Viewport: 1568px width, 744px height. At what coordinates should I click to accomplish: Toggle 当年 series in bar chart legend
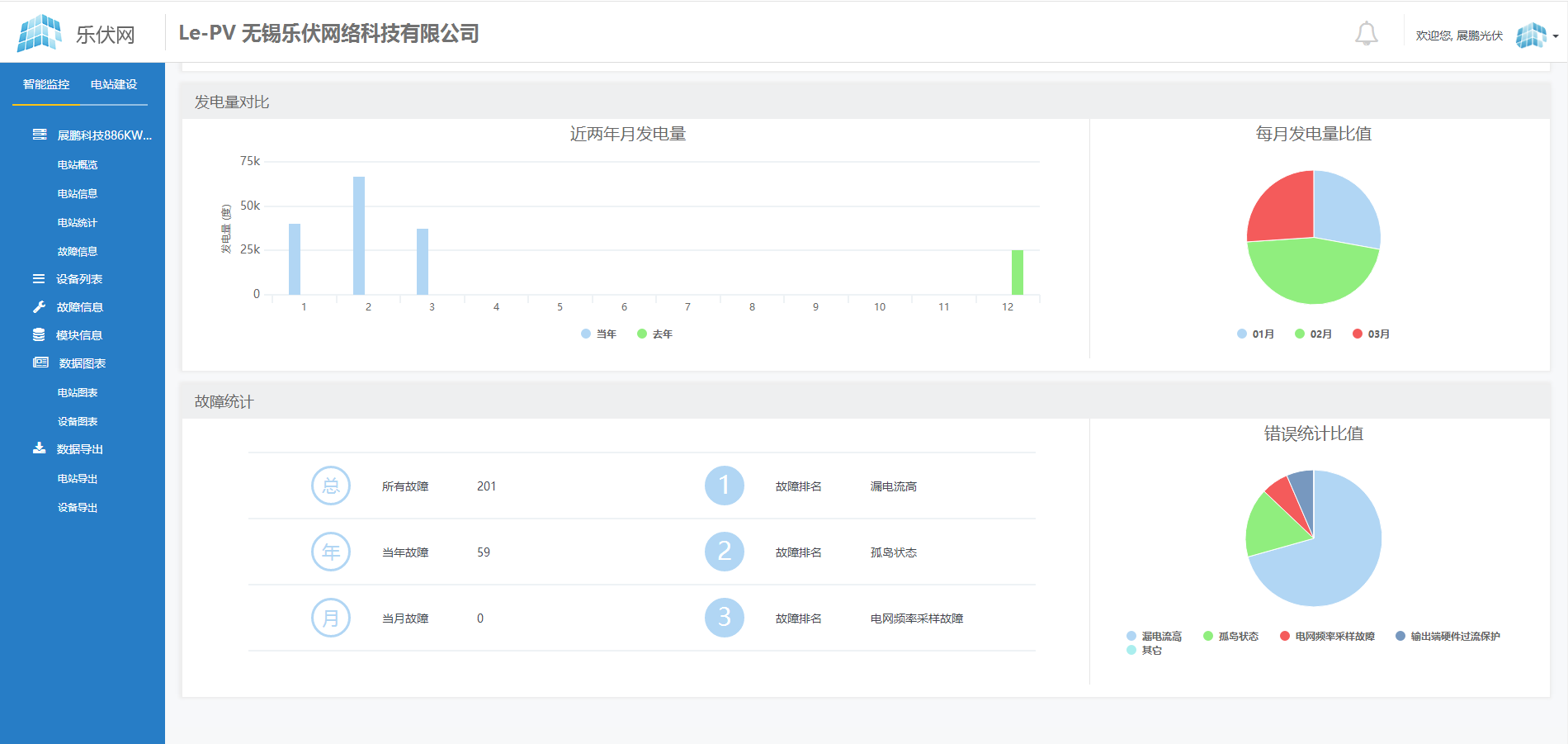(599, 334)
